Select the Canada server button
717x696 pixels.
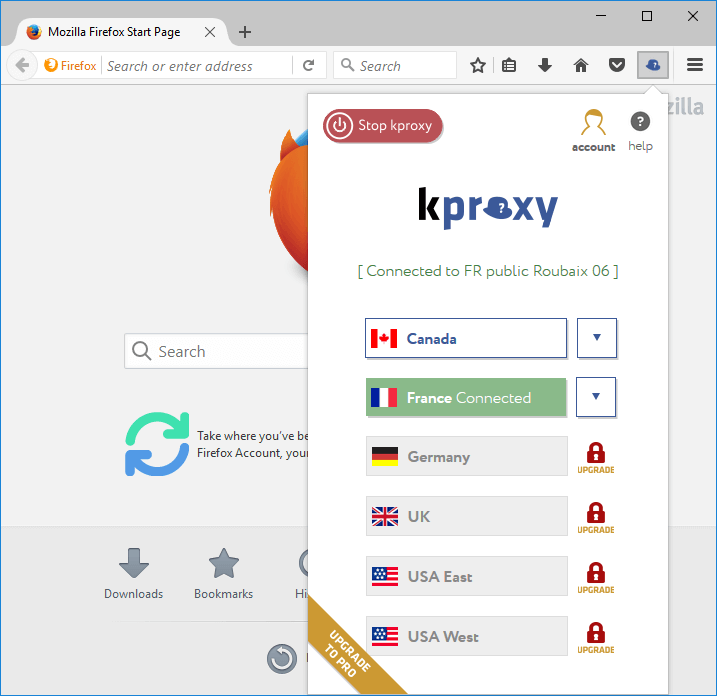(466, 338)
